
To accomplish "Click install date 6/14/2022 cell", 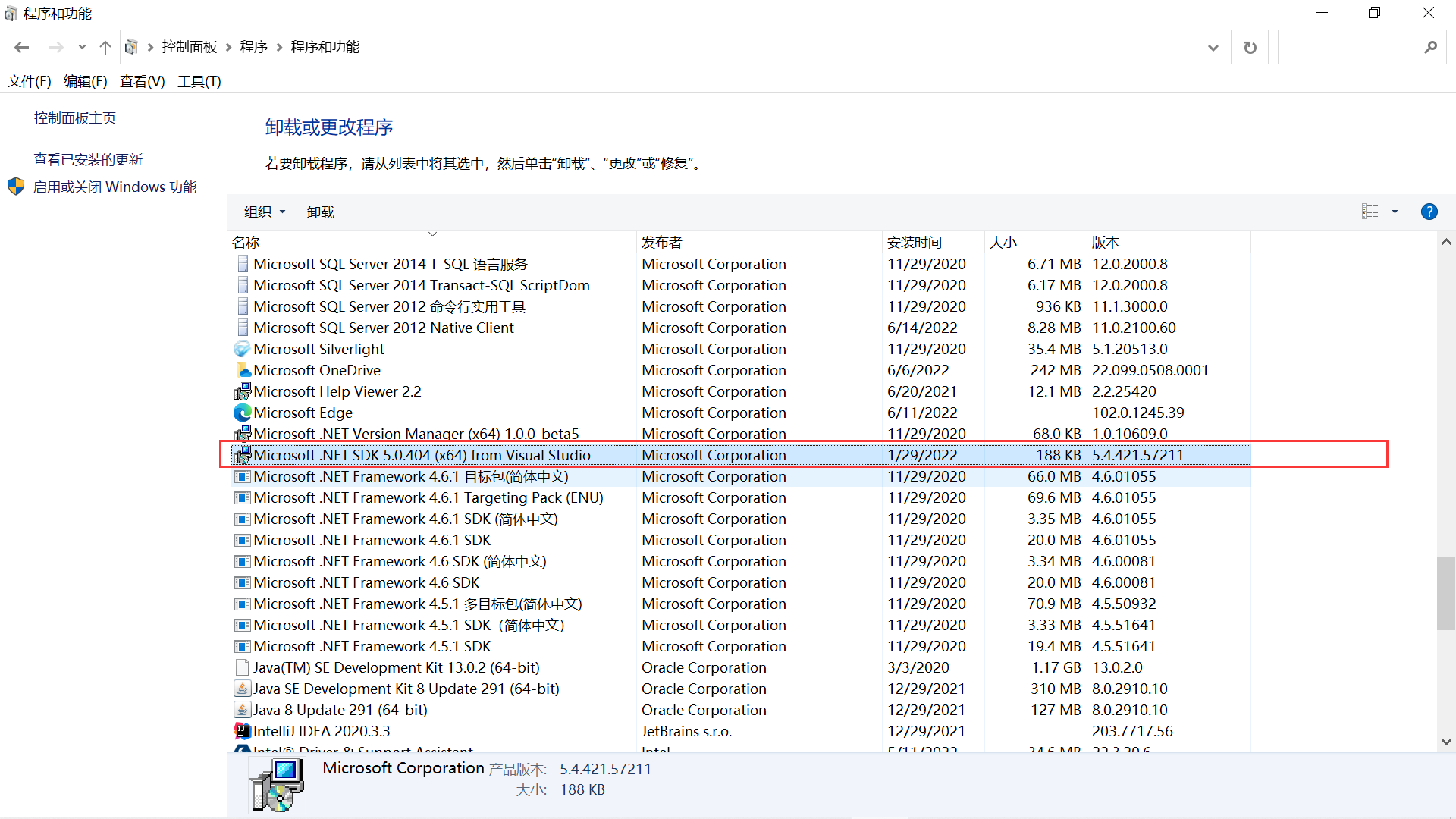I will pos(922,328).
